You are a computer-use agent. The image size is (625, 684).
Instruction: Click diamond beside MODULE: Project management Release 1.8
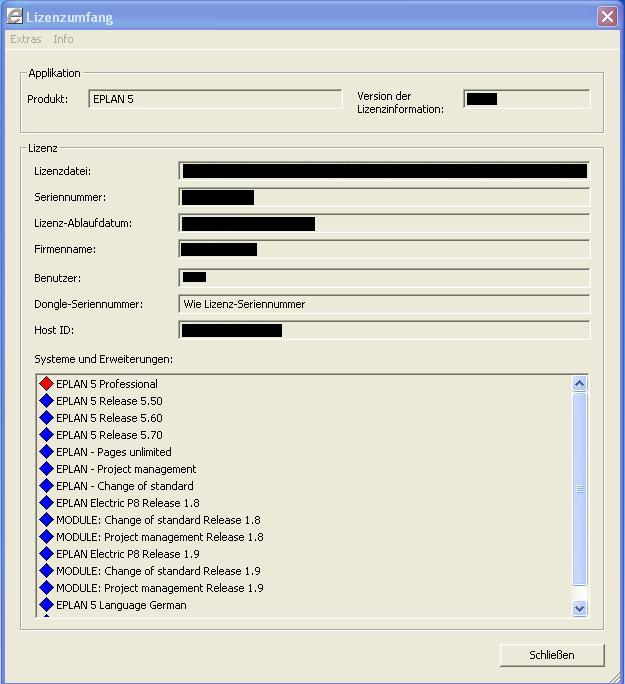pos(46,537)
